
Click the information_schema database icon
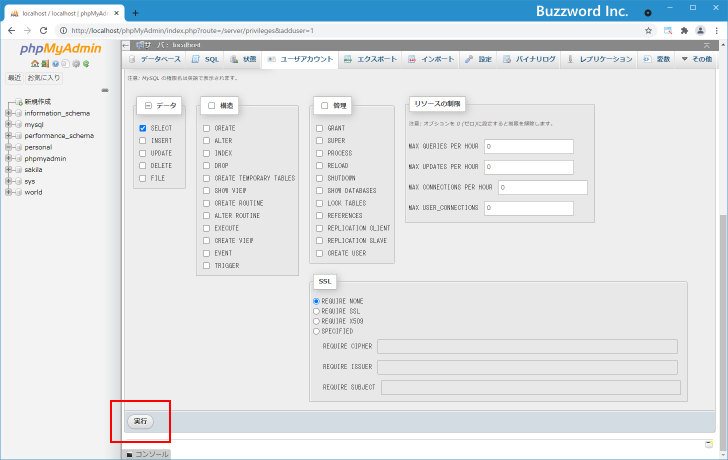coord(19,113)
